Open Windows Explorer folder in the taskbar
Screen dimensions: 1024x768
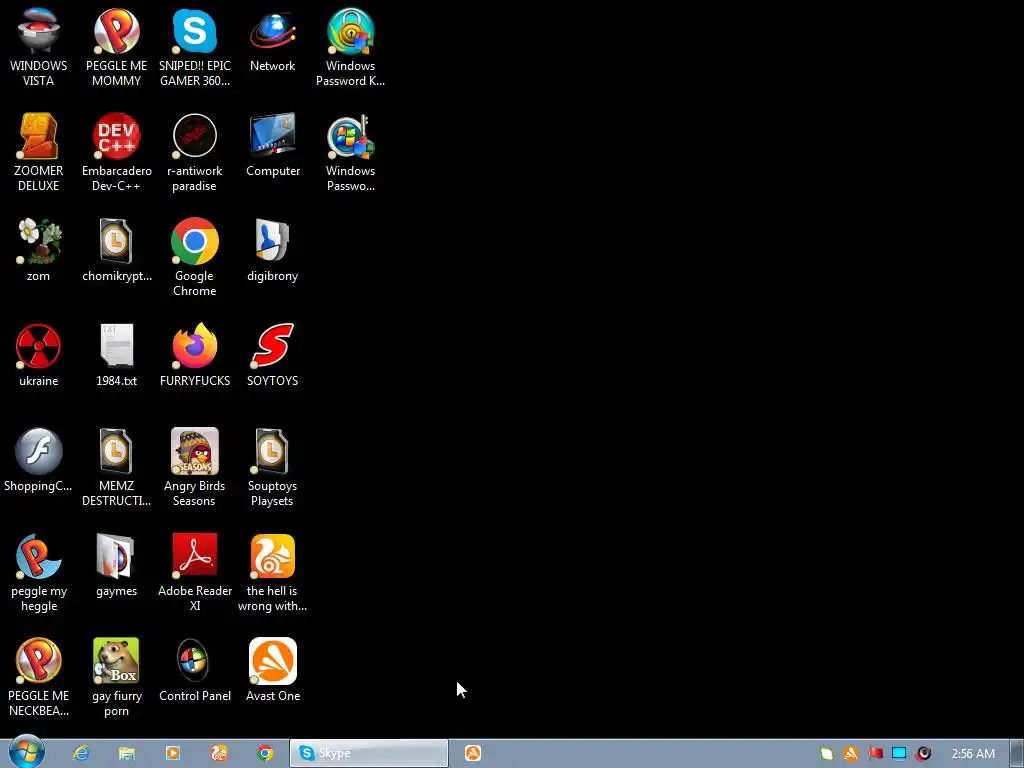click(x=127, y=753)
